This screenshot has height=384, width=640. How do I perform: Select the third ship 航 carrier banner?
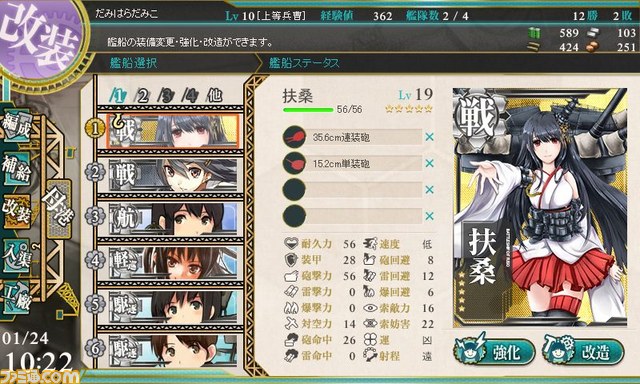(x=173, y=219)
